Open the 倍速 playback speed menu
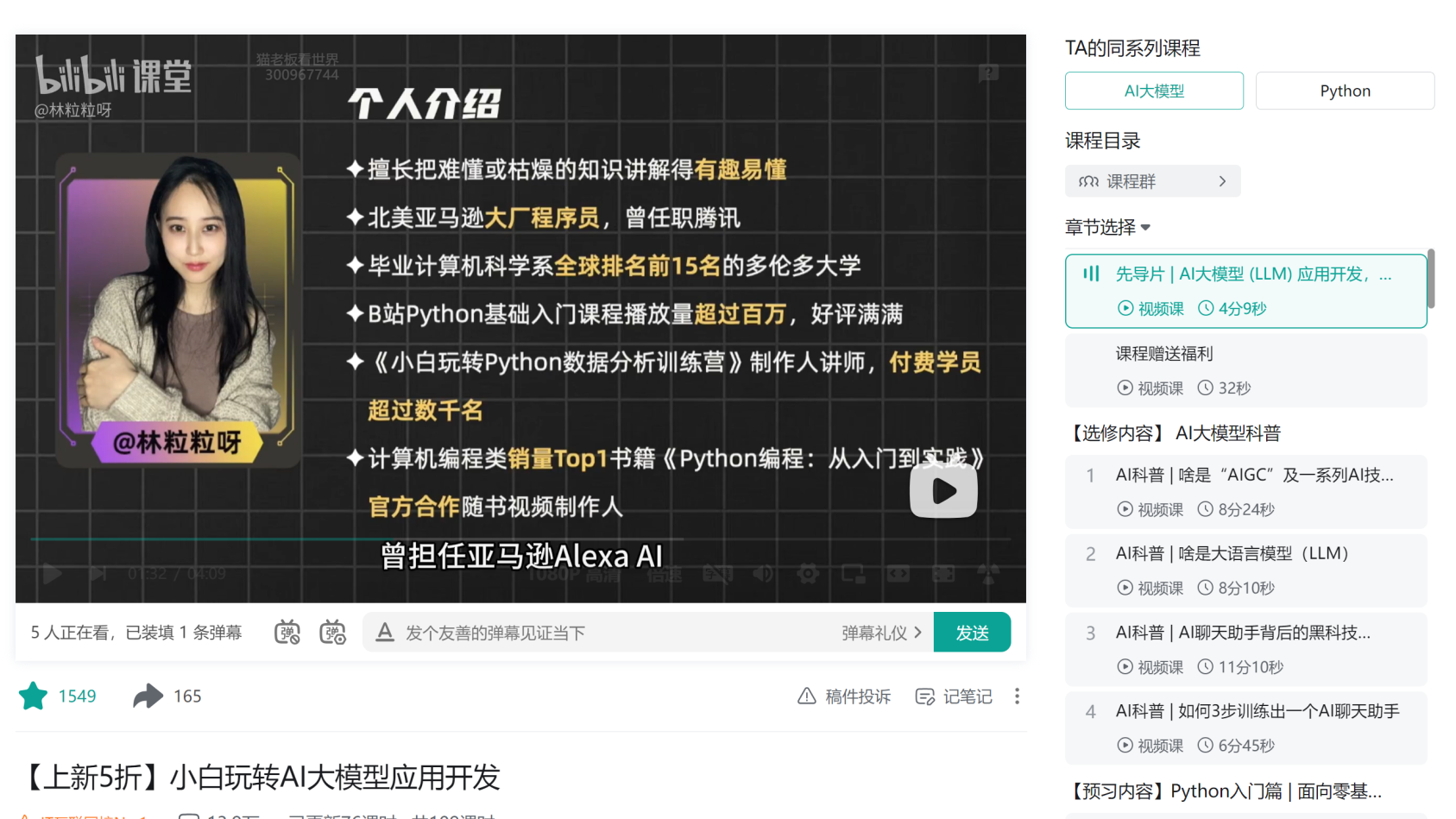Viewport: 1456px width, 819px height. click(x=664, y=574)
